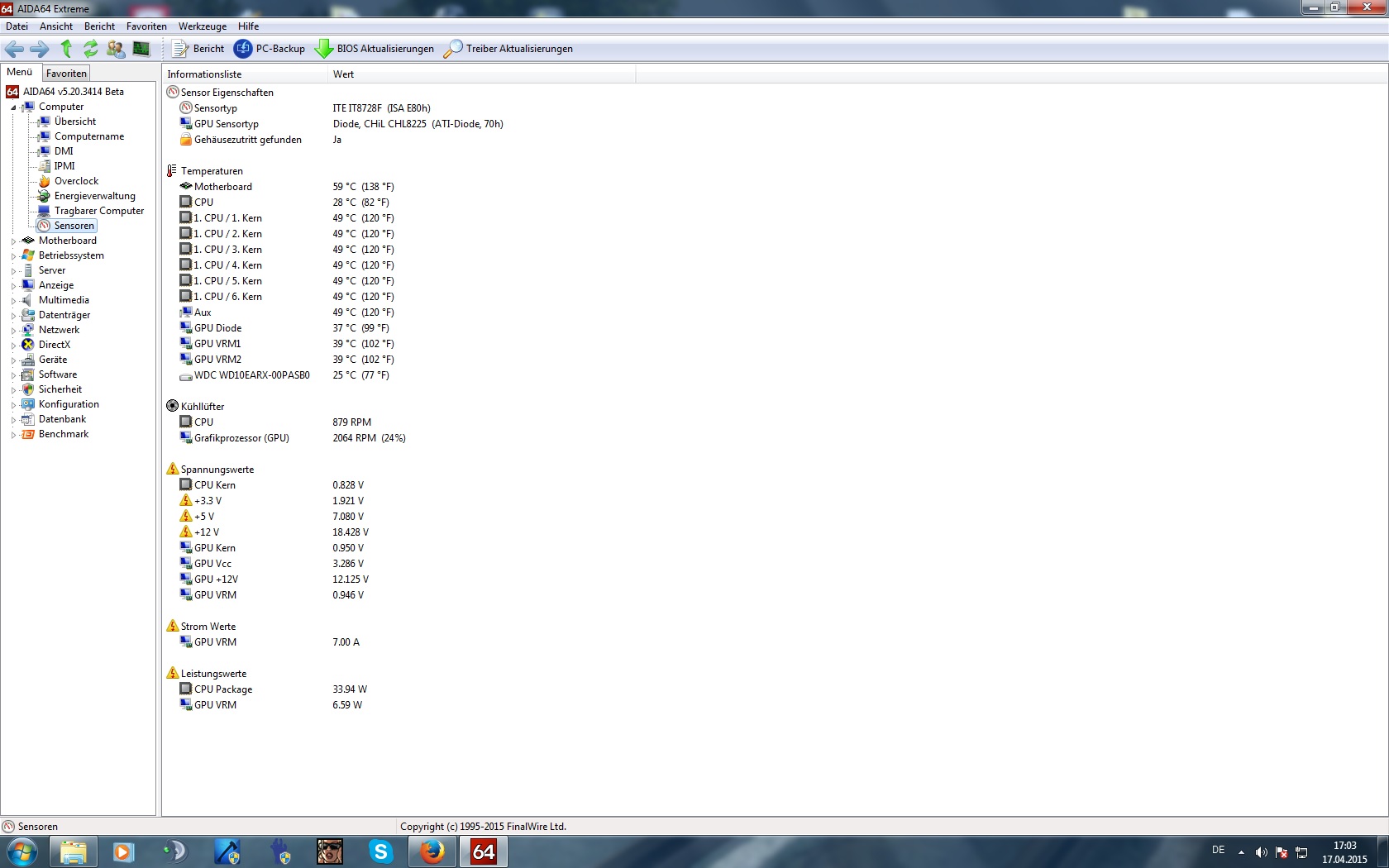This screenshot has height=868, width=1389.
Task: Select the CPU Package power row
Action: [x=273, y=689]
